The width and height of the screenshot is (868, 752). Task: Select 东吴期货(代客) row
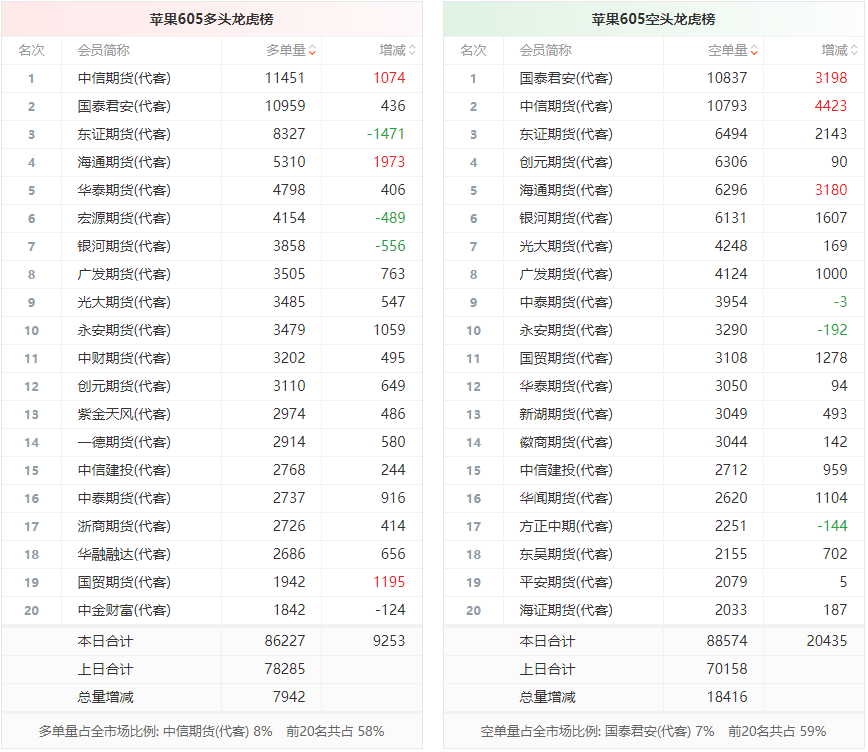point(654,554)
